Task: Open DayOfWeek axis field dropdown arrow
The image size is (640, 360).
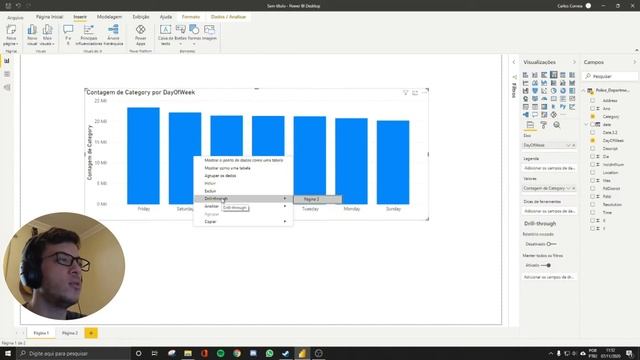Action: pos(569,145)
